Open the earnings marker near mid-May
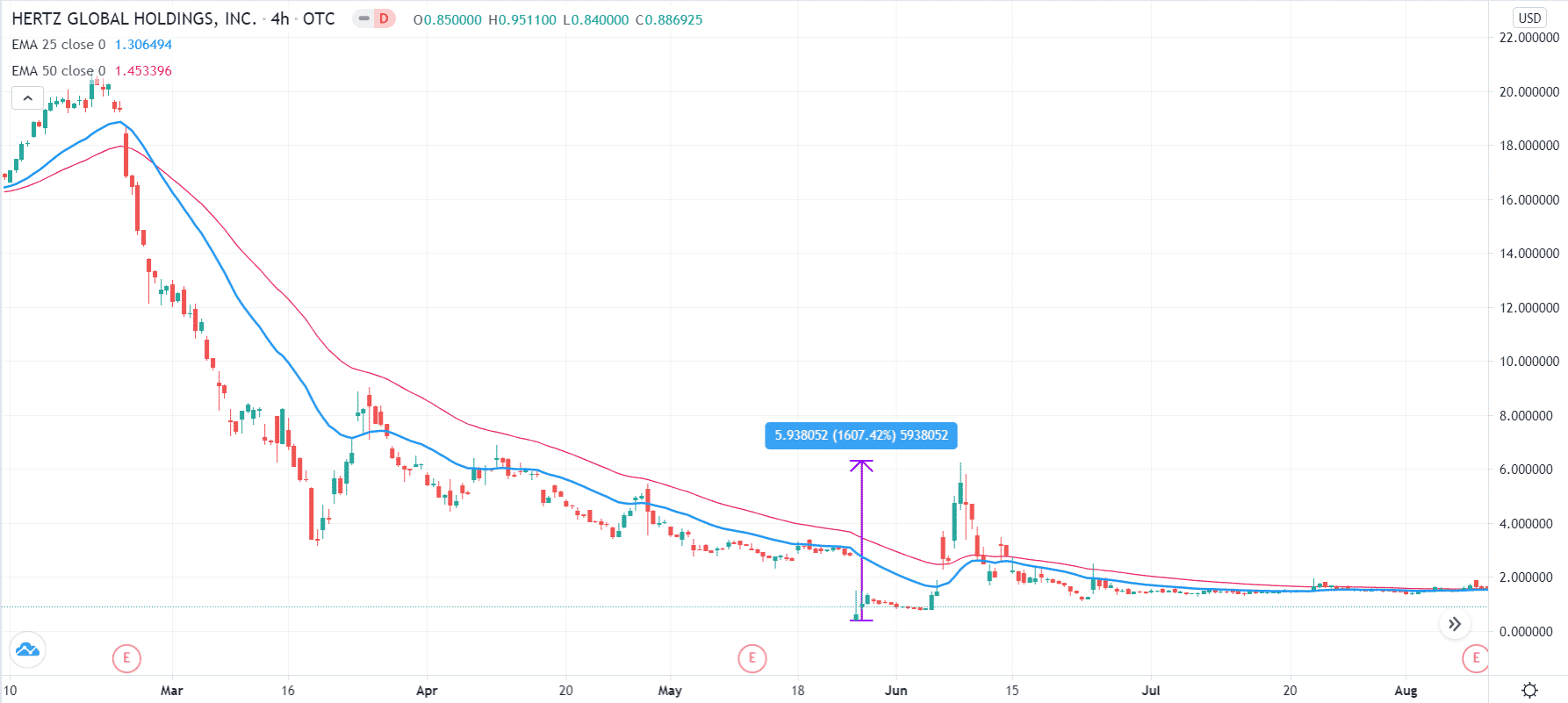 point(752,657)
